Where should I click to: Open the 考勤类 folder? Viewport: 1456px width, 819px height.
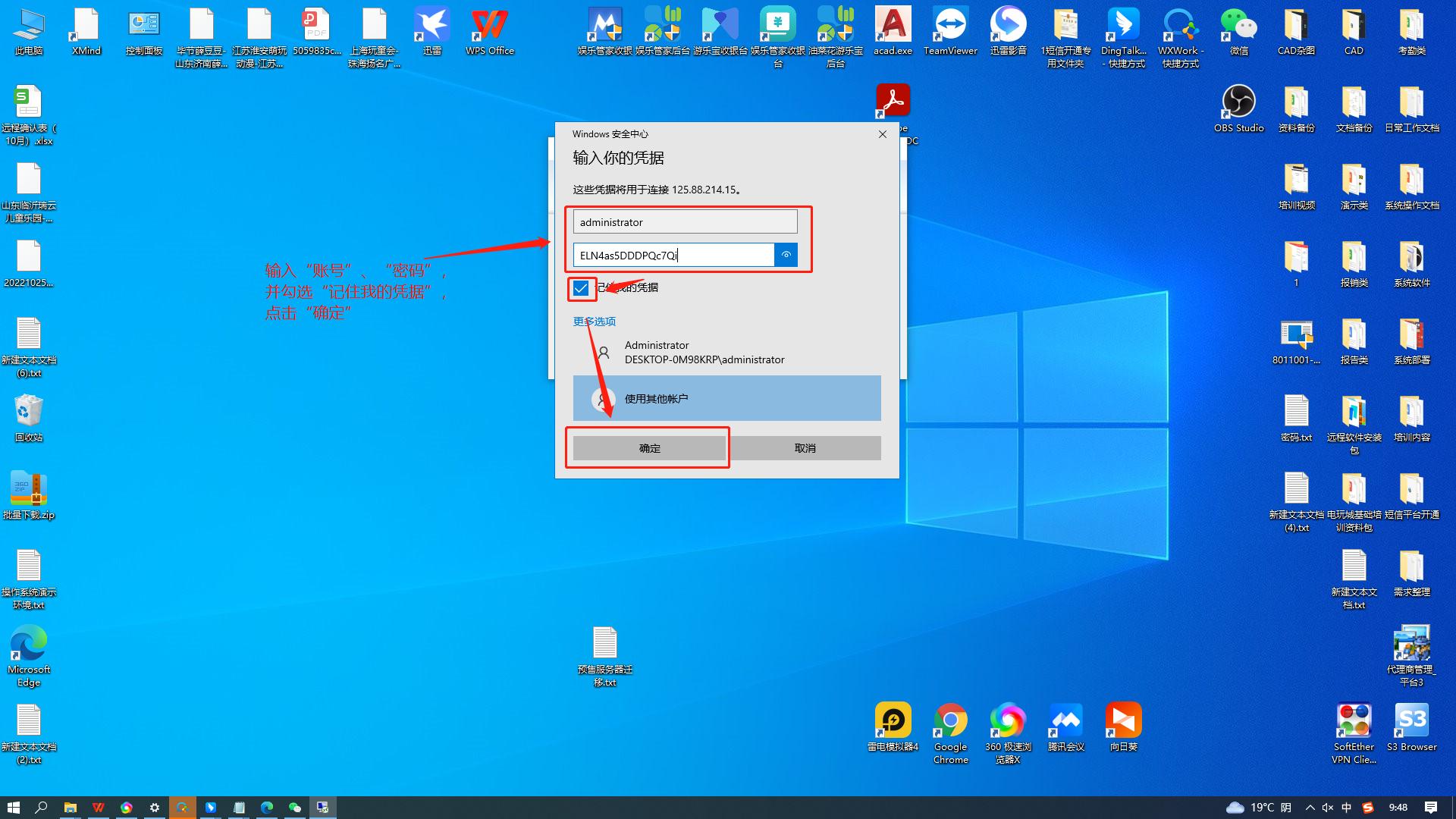(1412, 32)
